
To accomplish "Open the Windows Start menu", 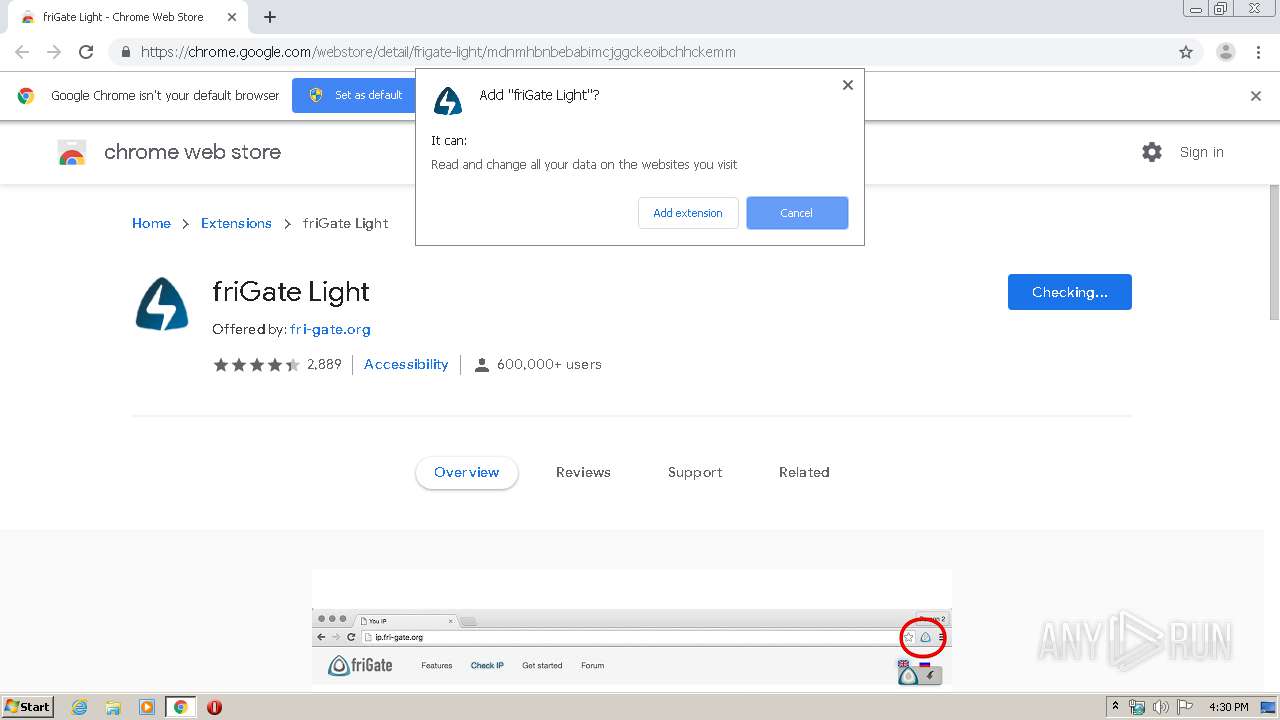I will coord(28,706).
